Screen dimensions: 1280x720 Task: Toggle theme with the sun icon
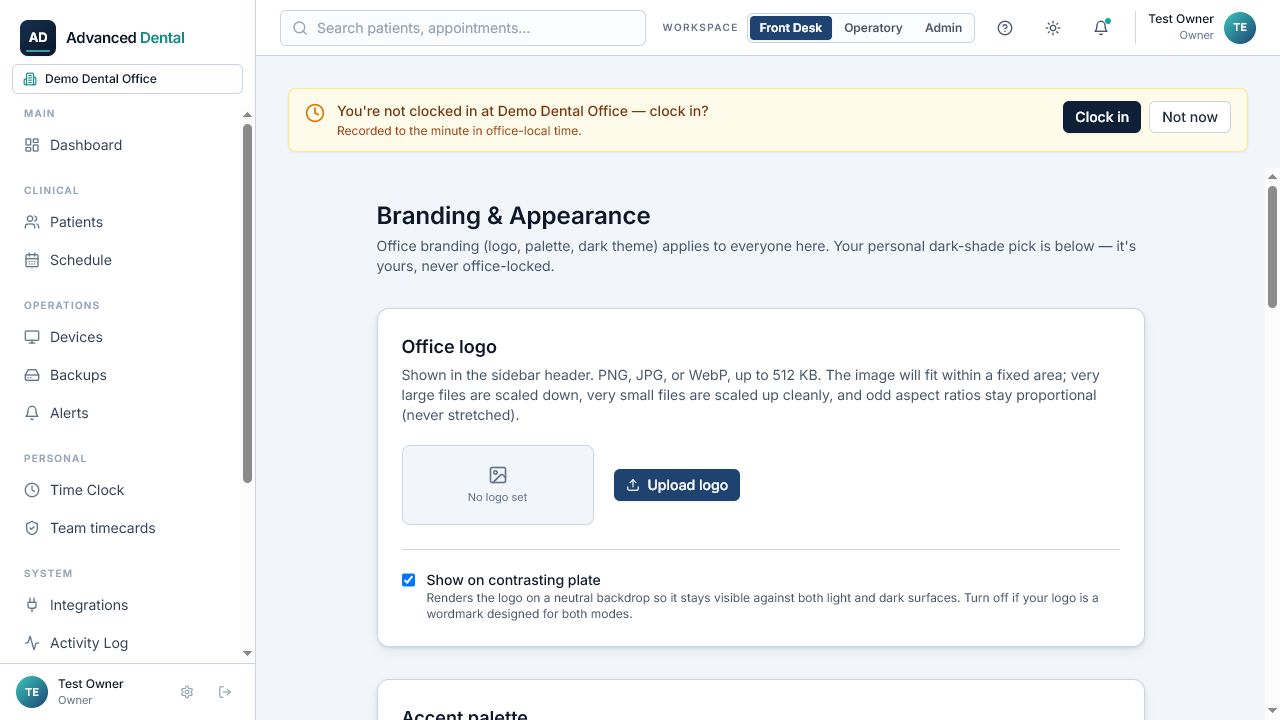1053,28
